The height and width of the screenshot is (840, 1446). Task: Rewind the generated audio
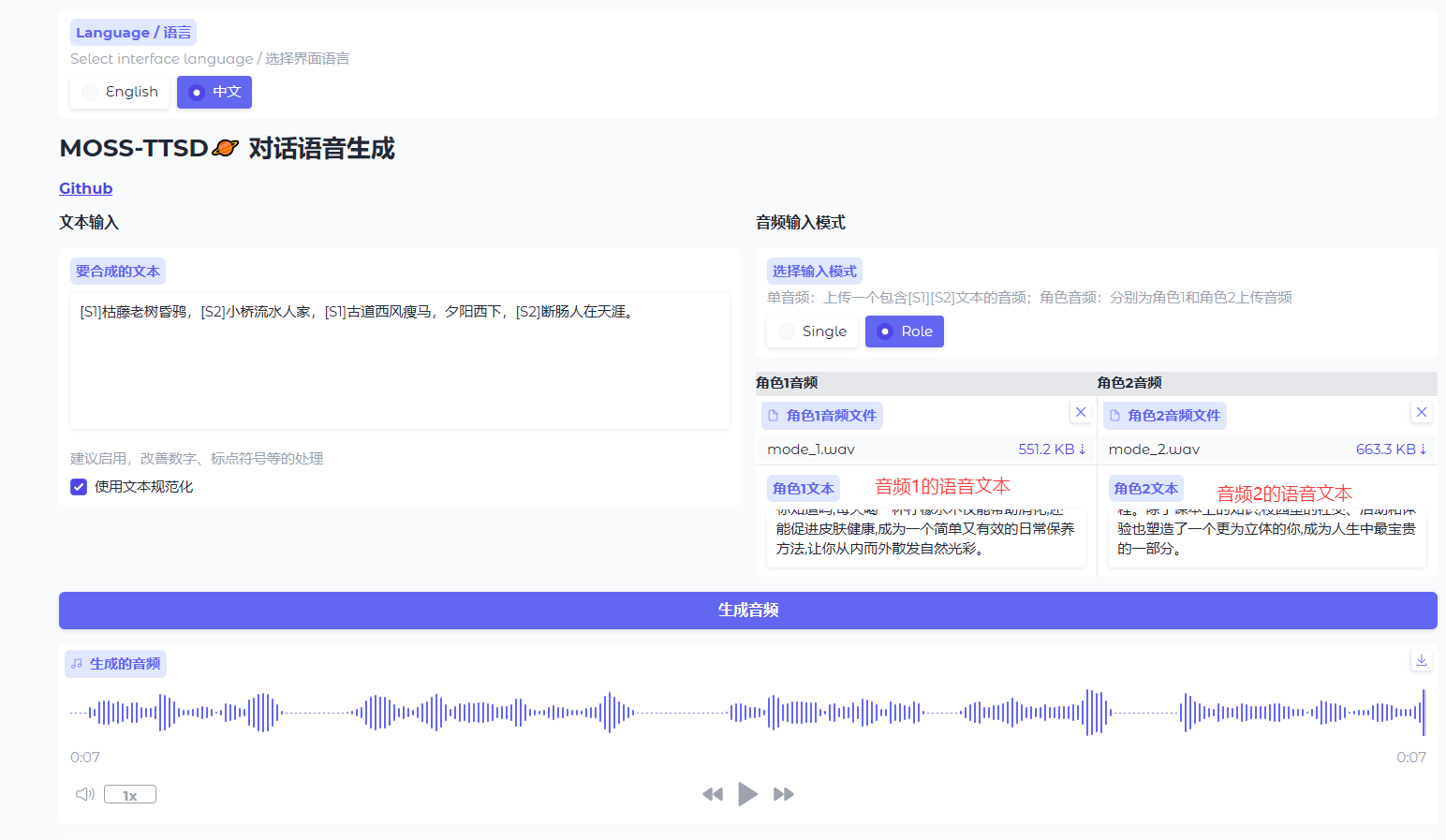[x=713, y=793]
